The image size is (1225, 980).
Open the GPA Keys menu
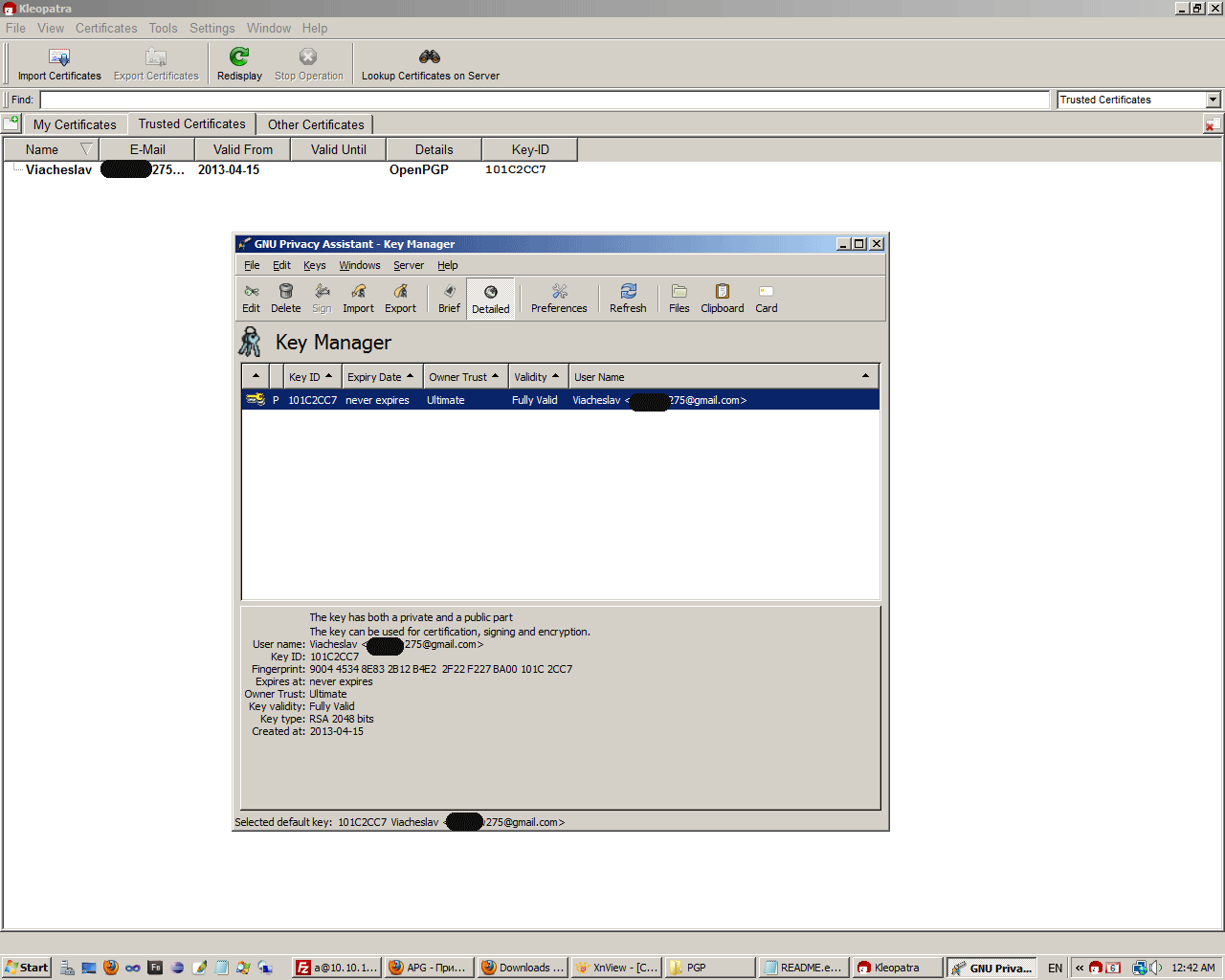[x=315, y=265]
